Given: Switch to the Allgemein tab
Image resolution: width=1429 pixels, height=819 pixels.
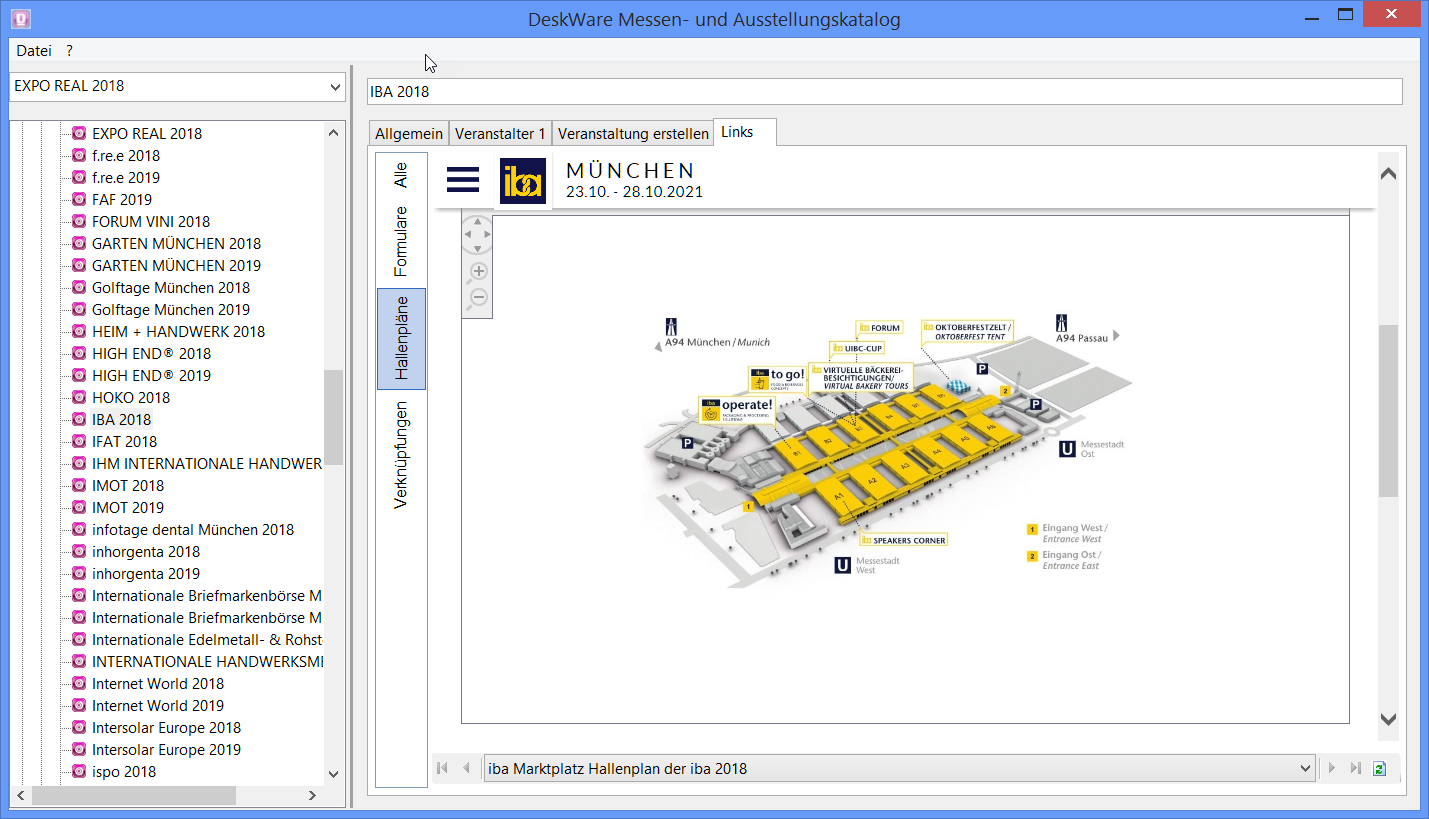Looking at the screenshot, I should coord(409,134).
